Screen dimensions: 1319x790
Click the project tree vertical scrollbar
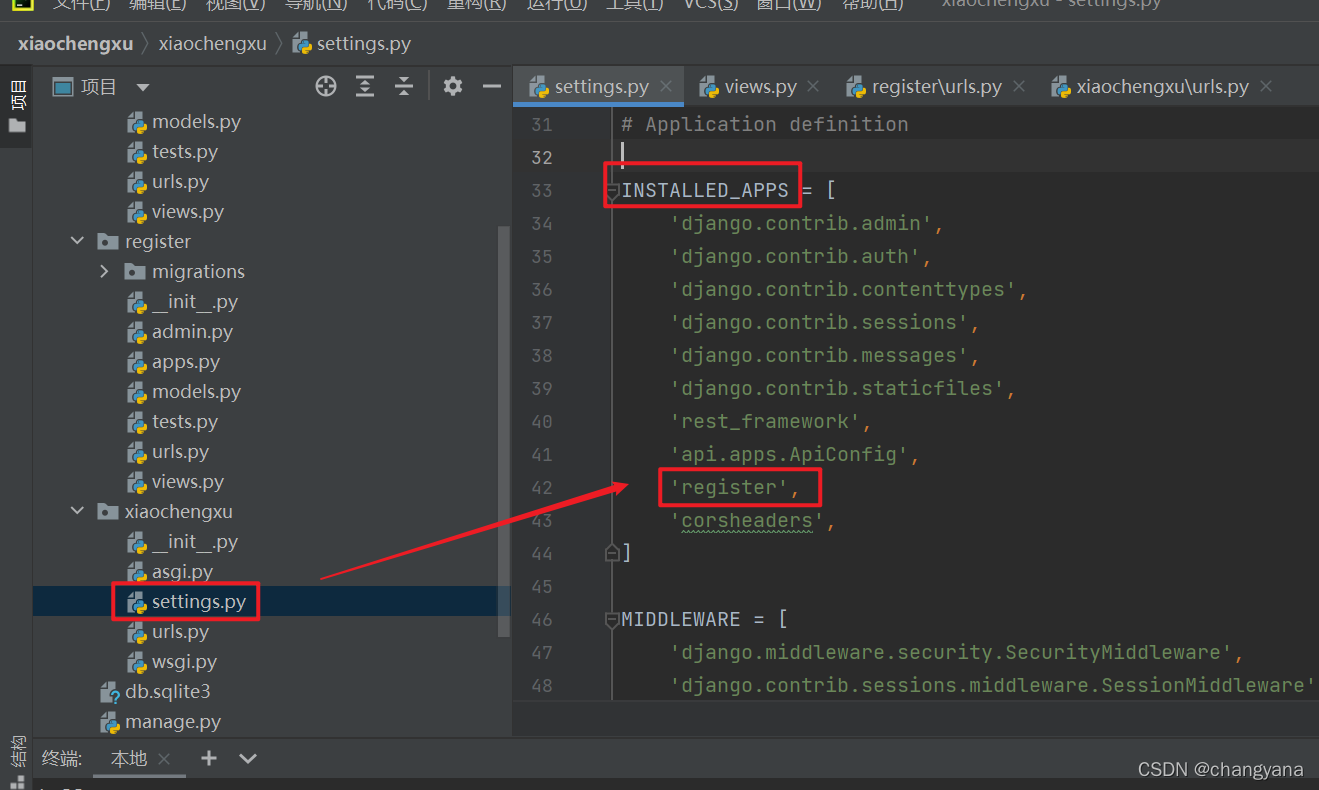coord(504,430)
